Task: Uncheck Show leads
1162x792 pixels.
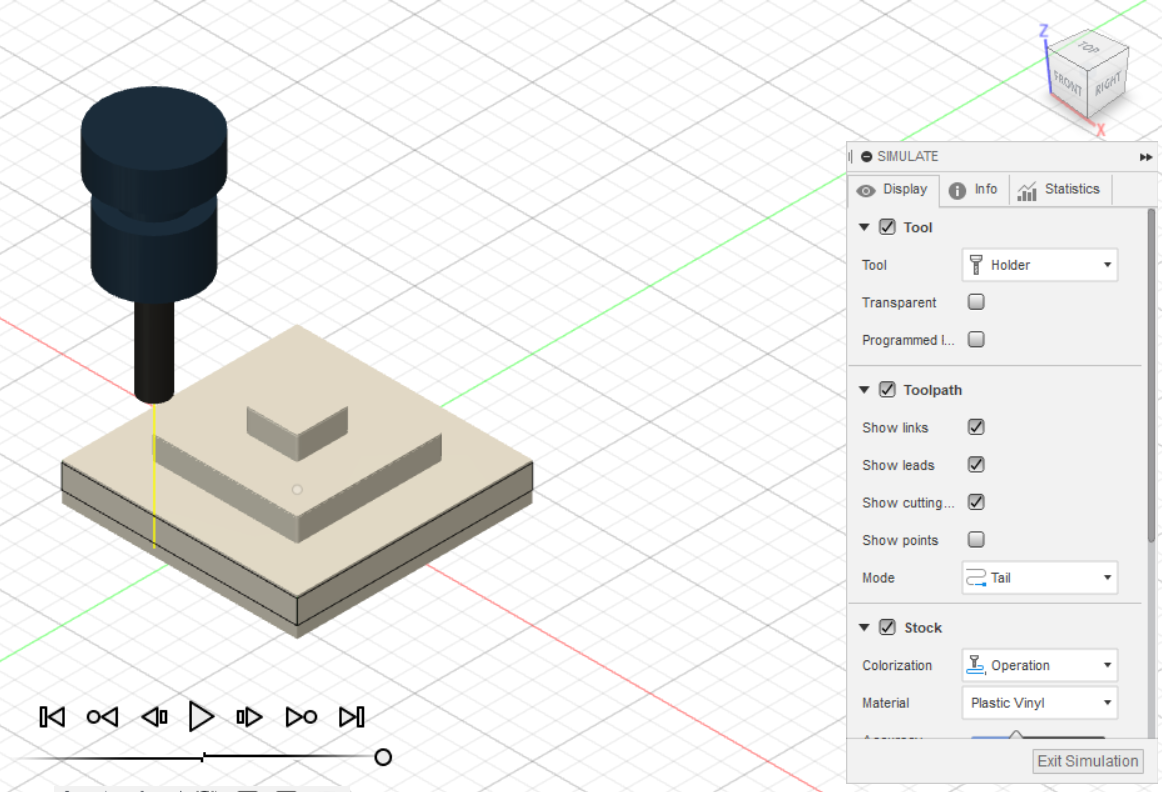Action: pyautogui.click(x=976, y=465)
